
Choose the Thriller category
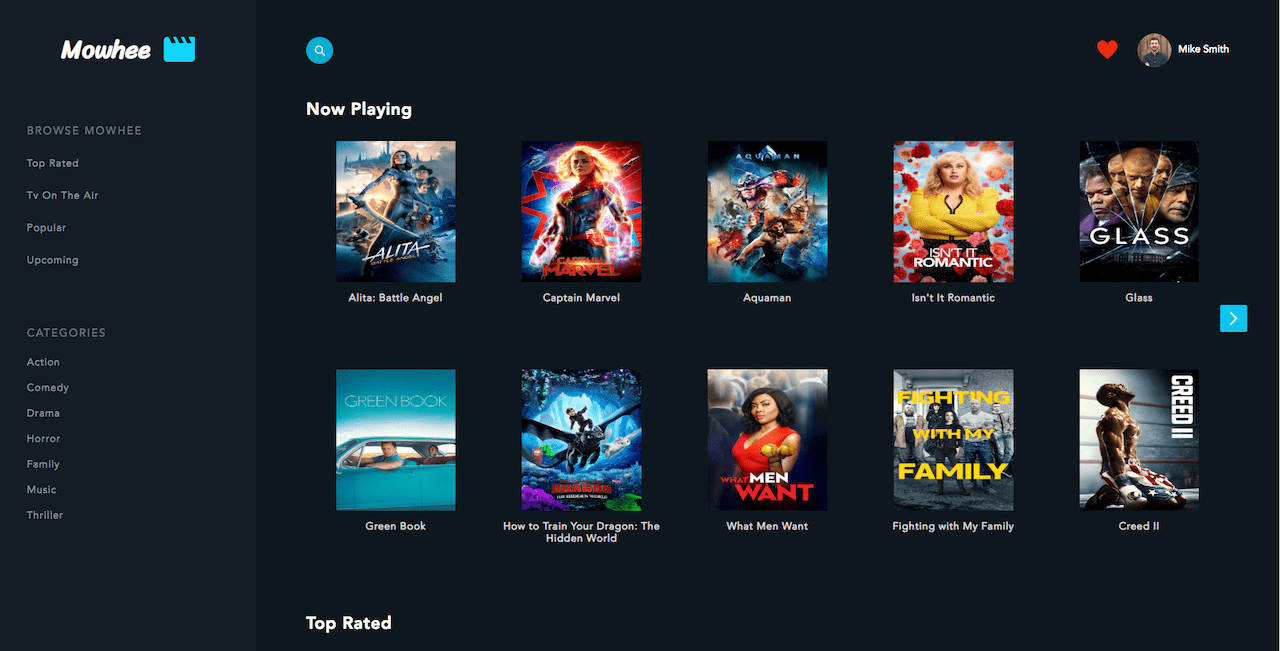coord(45,515)
